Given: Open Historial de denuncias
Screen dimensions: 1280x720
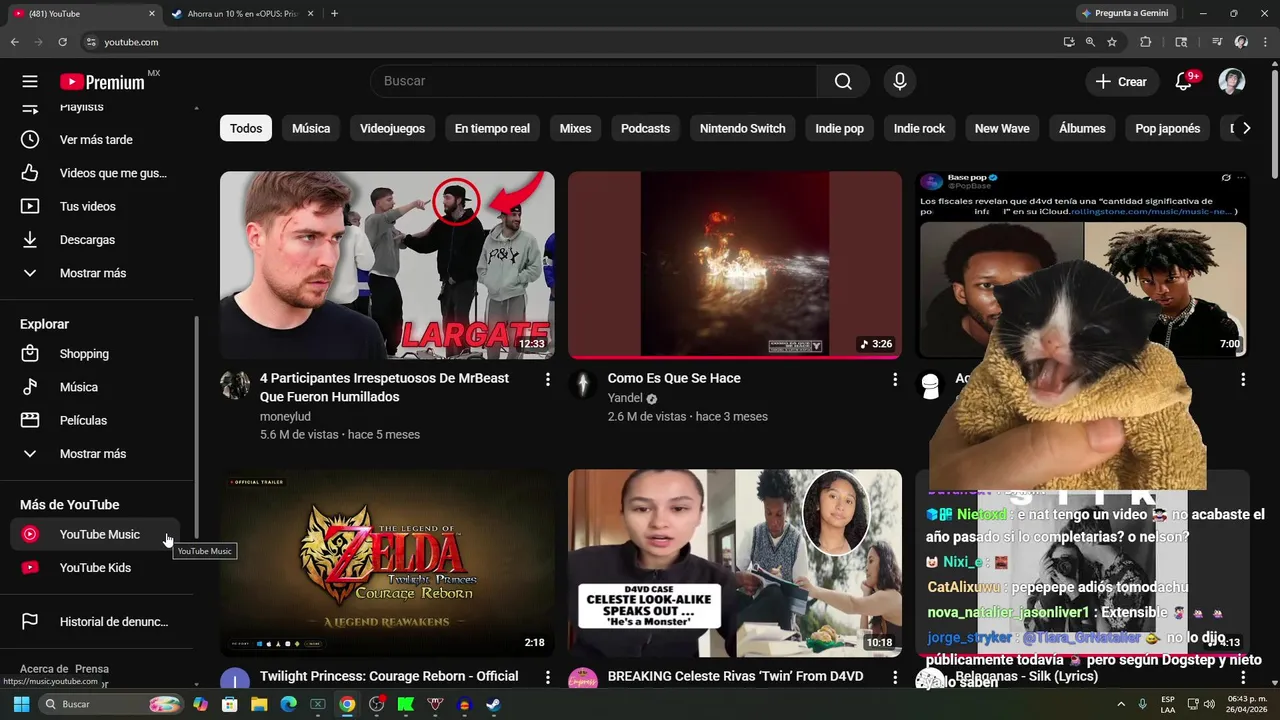Looking at the screenshot, I should coord(96,622).
